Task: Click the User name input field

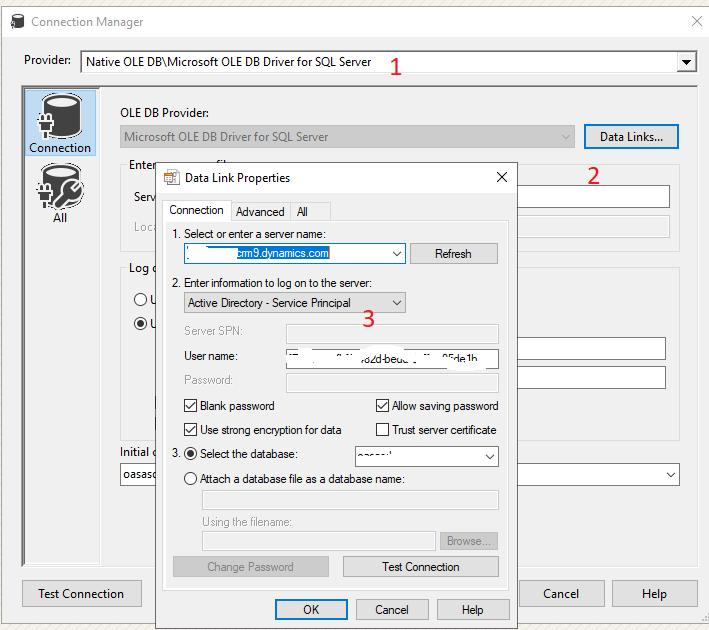Action: click(392, 359)
